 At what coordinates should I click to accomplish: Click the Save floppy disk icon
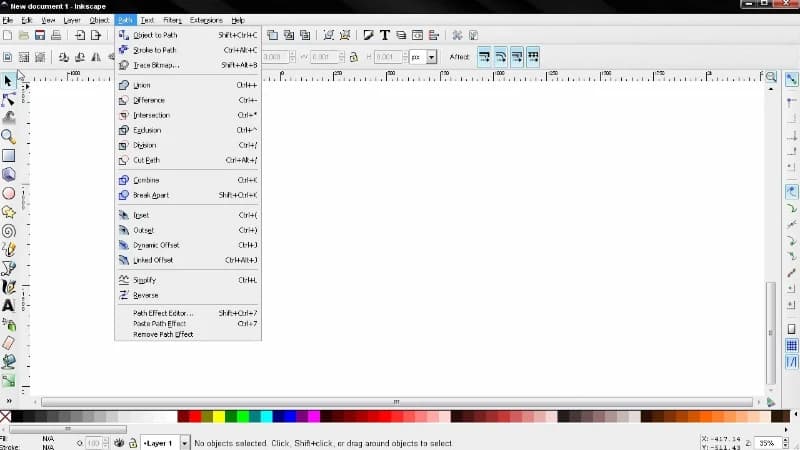point(40,35)
